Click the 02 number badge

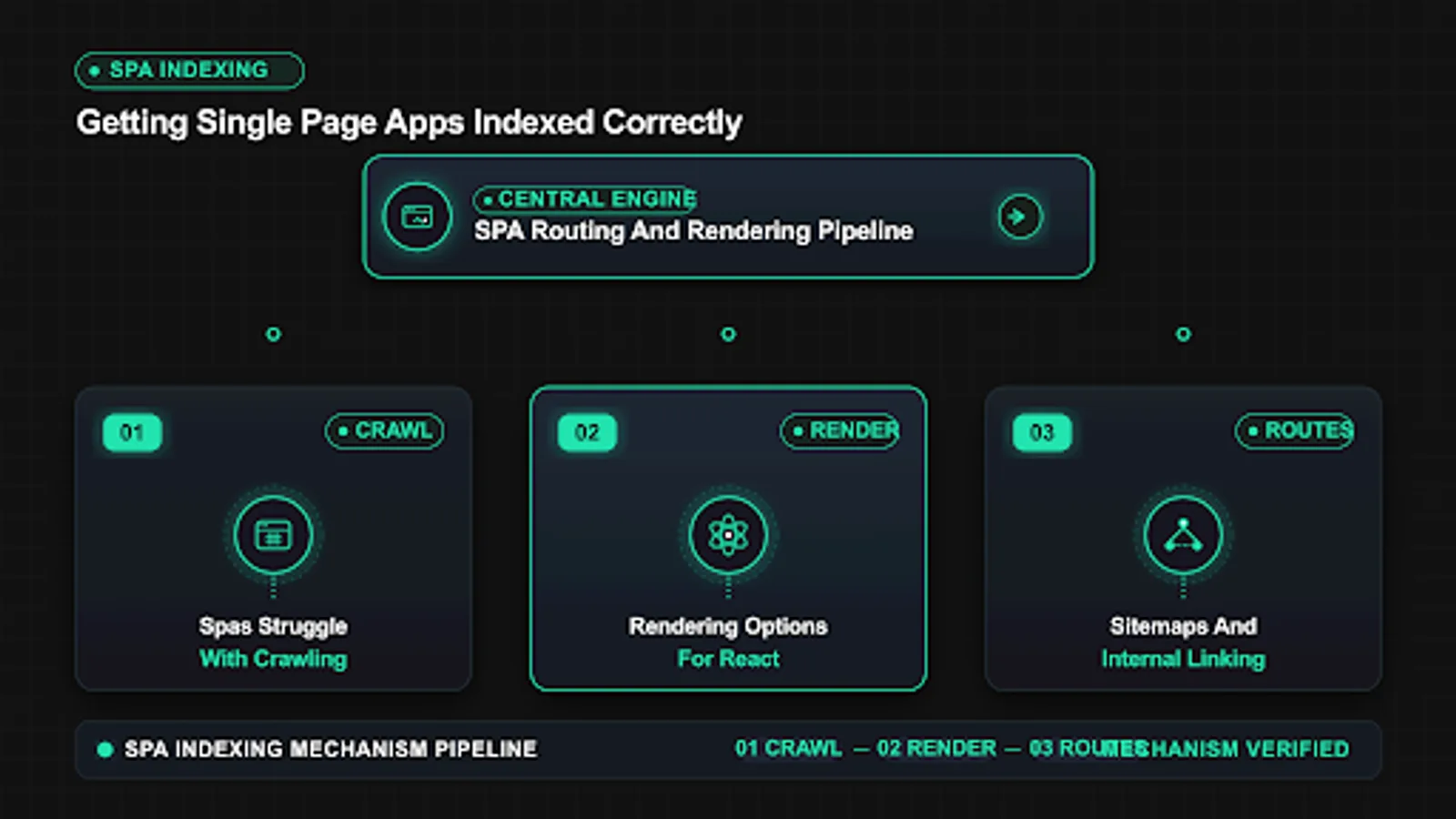(x=588, y=432)
